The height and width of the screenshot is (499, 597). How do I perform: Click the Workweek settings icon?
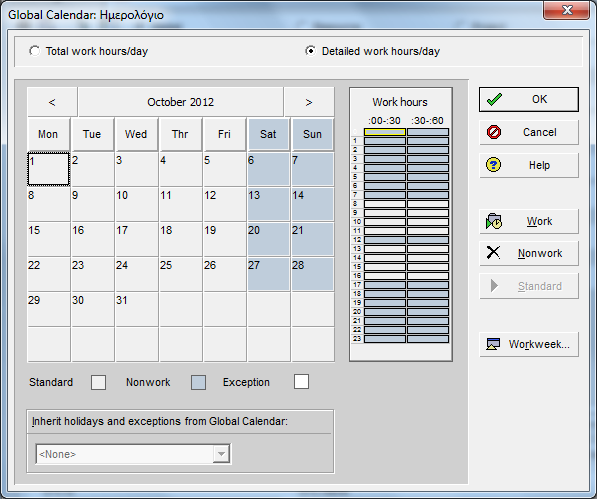(493, 344)
